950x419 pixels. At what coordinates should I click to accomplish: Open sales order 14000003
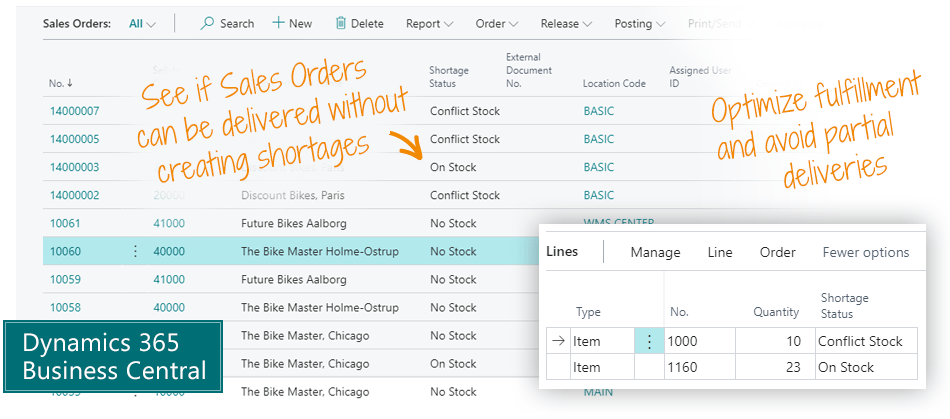point(74,167)
